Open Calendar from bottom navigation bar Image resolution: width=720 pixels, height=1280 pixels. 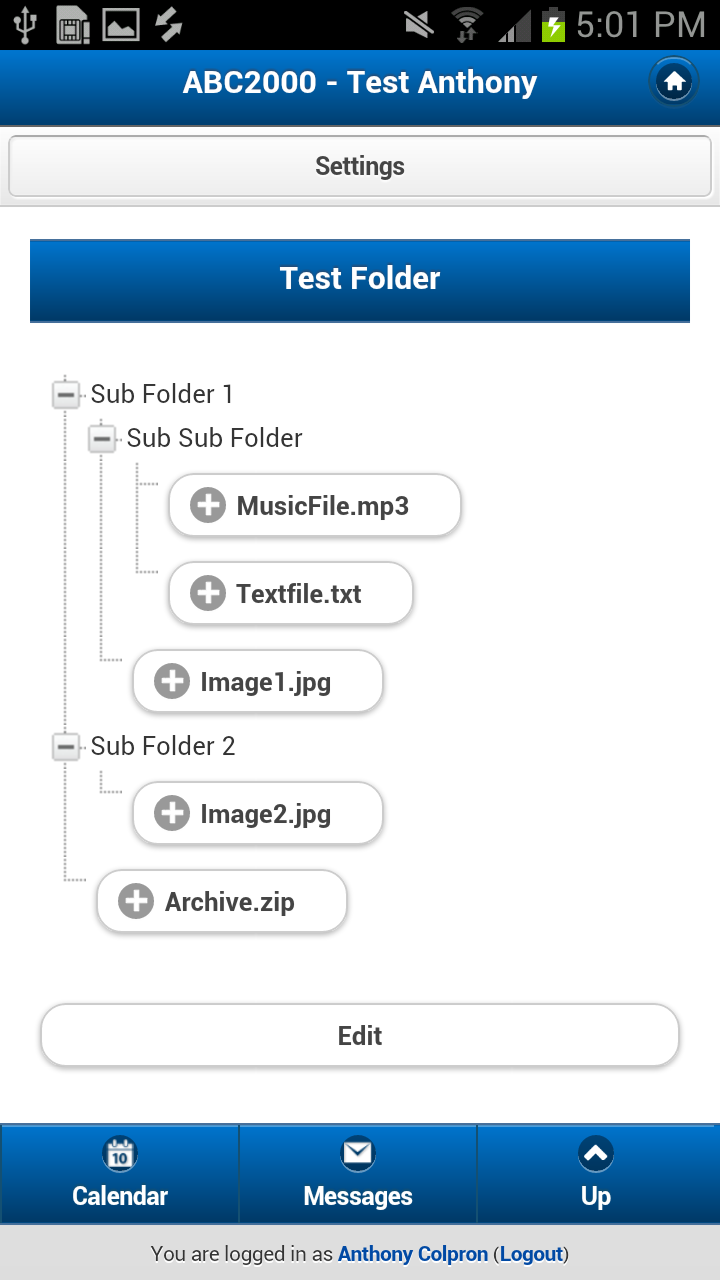(120, 1174)
